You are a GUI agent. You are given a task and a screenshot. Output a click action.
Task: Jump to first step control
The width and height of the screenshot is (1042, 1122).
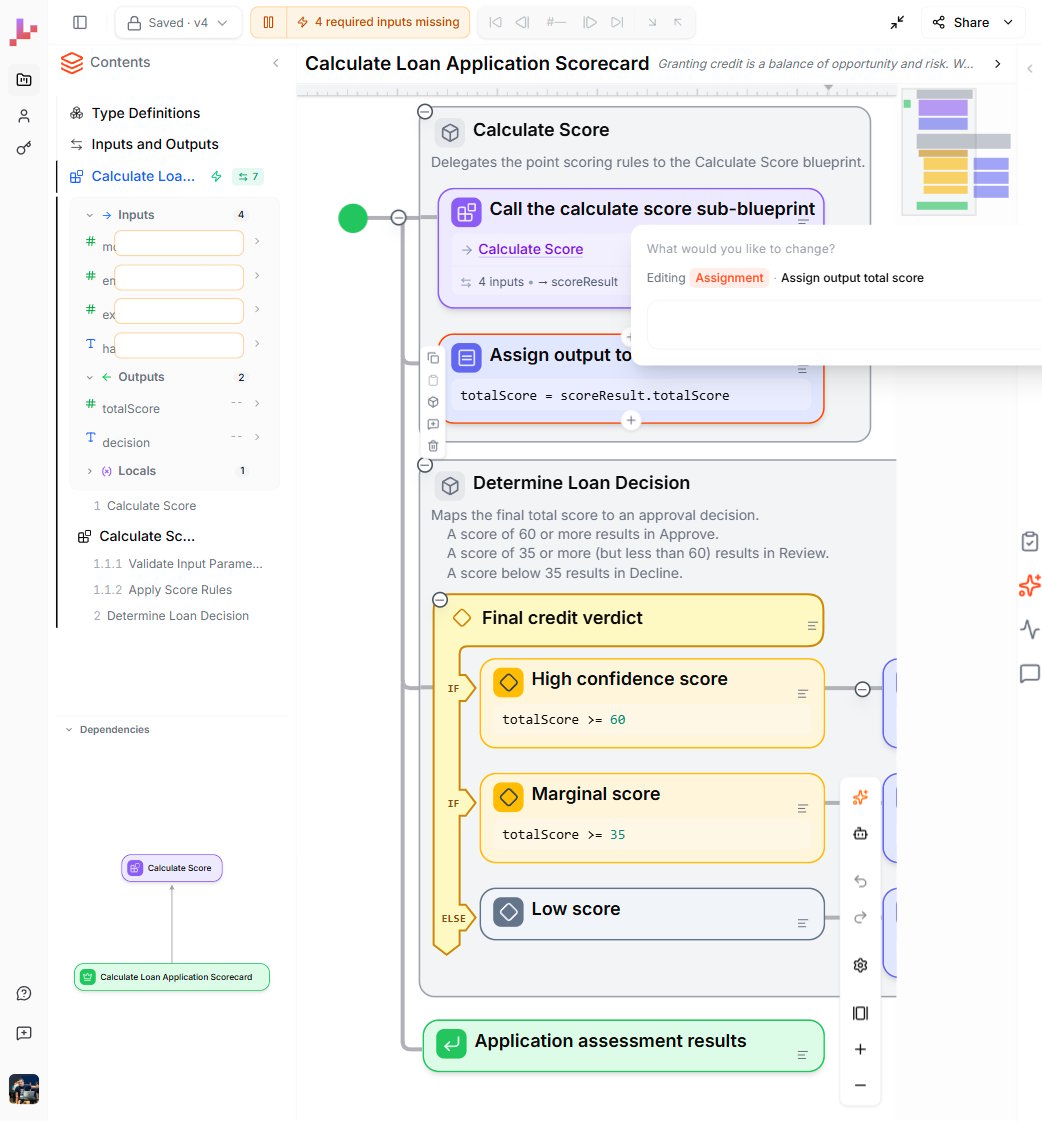pos(495,22)
